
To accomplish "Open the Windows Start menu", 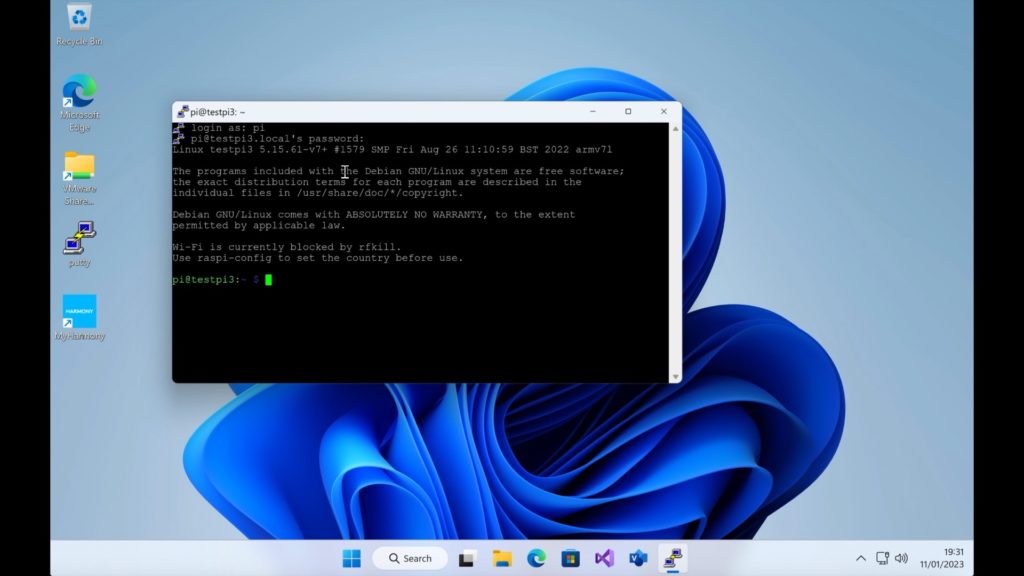I will click(351, 558).
